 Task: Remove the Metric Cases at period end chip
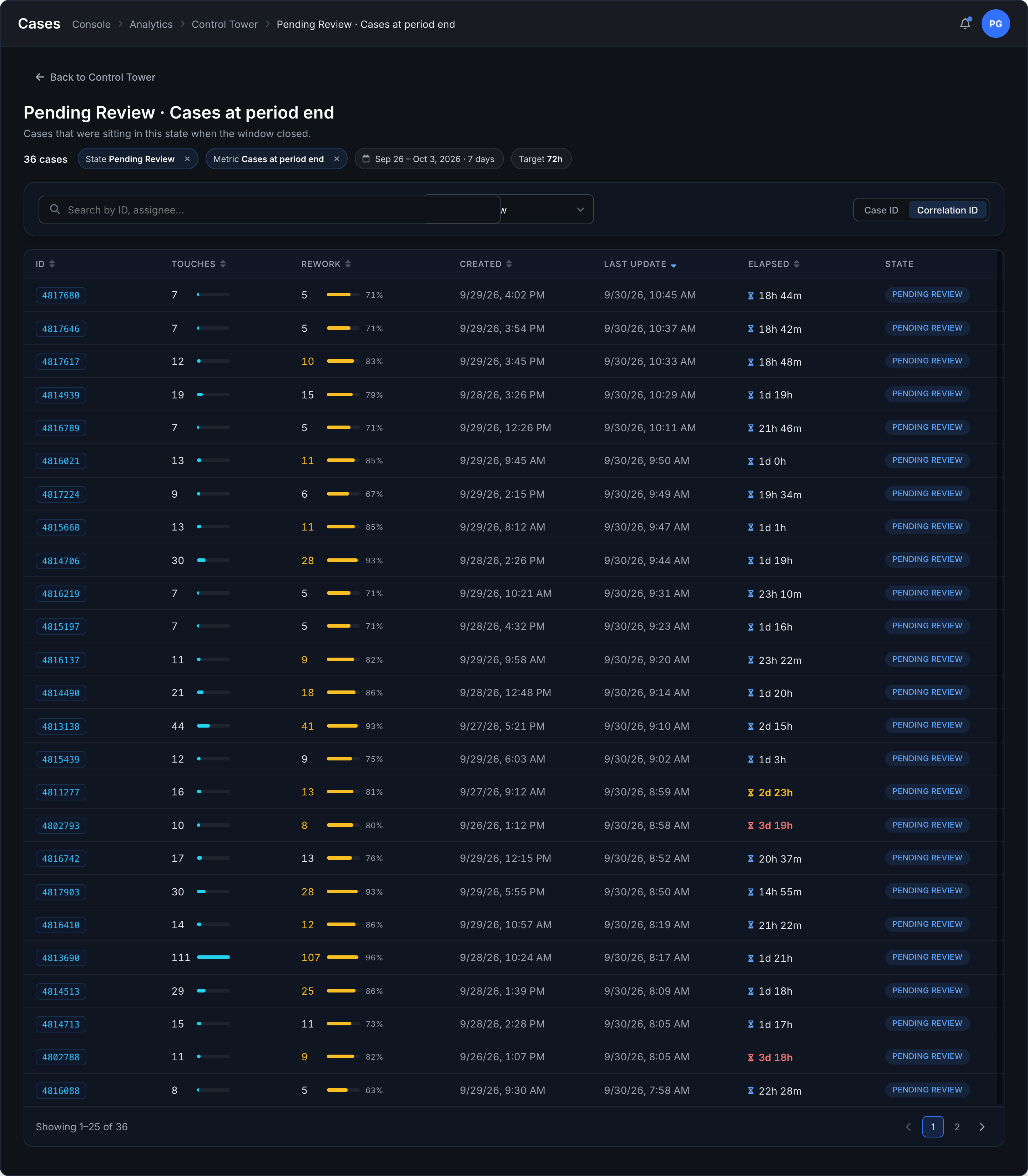tap(337, 159)
